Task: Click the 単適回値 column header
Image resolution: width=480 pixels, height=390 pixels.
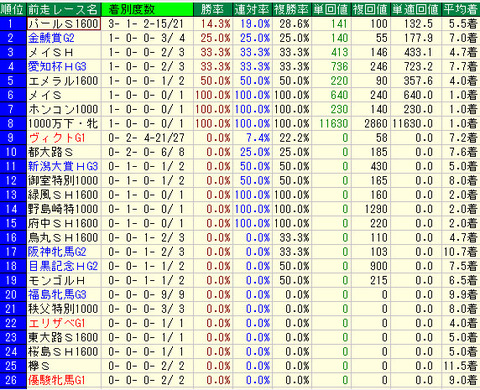Action: tap(415, 10)
